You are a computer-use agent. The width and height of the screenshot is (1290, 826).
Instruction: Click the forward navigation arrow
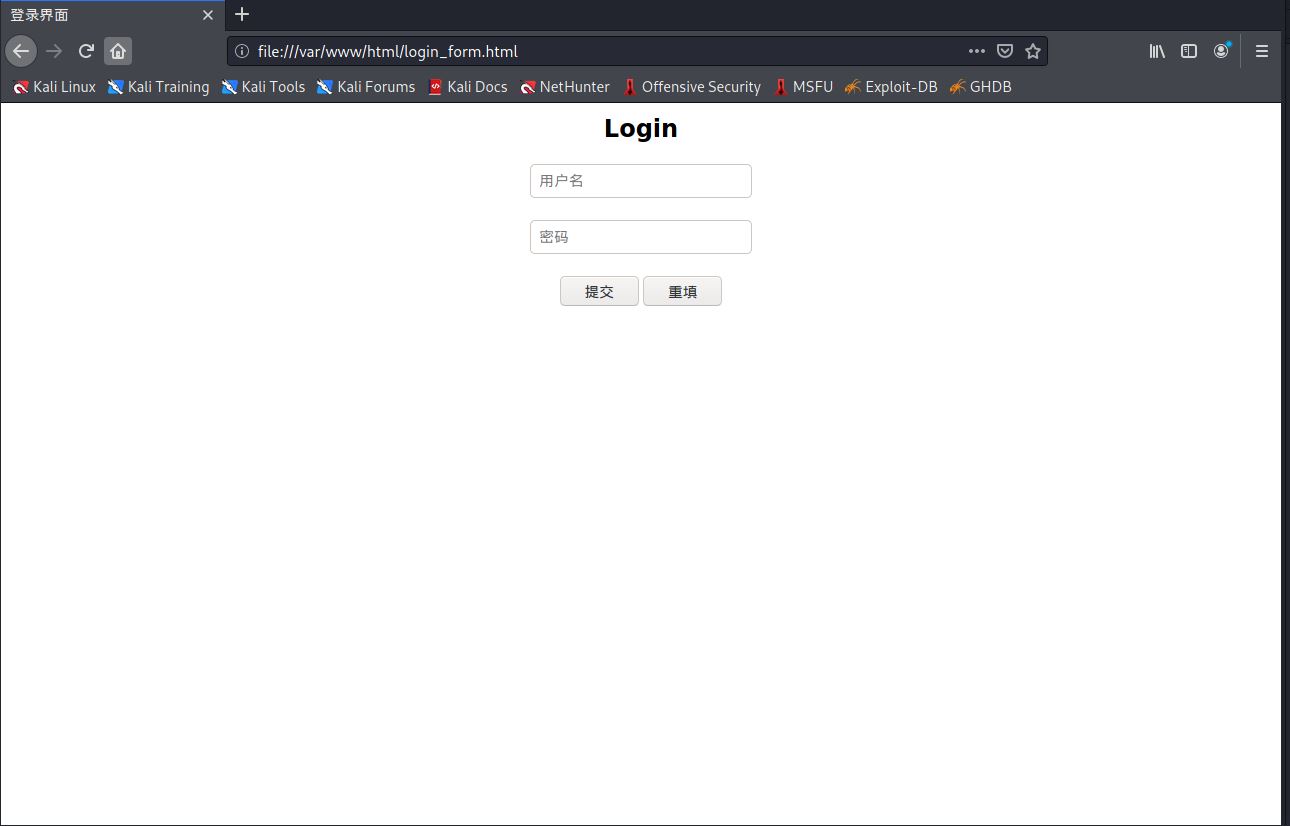pos(54,51)
